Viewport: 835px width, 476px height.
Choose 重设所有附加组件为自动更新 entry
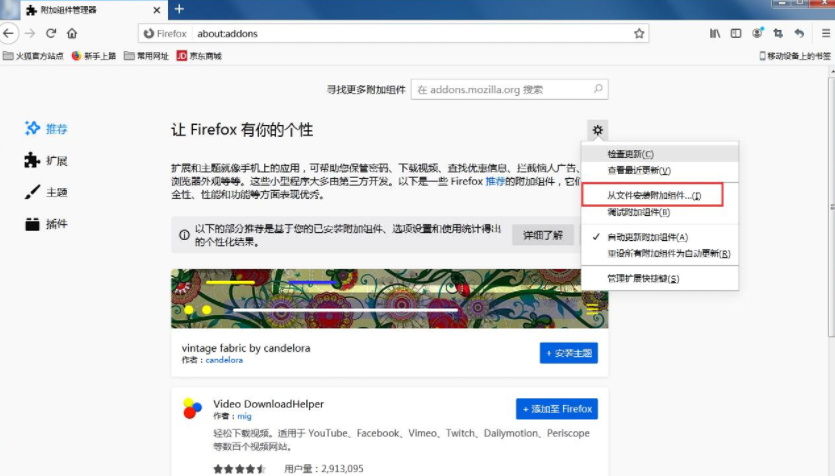[x=660, y=253]
